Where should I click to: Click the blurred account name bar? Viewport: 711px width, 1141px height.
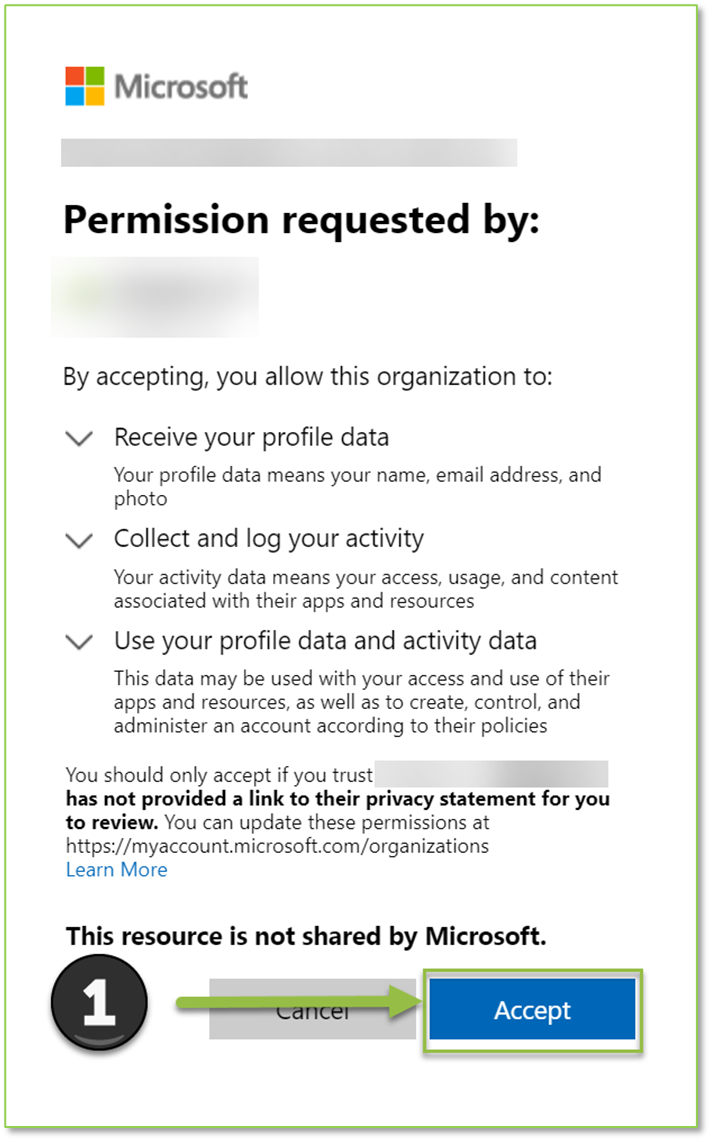(x=289, y=152)
